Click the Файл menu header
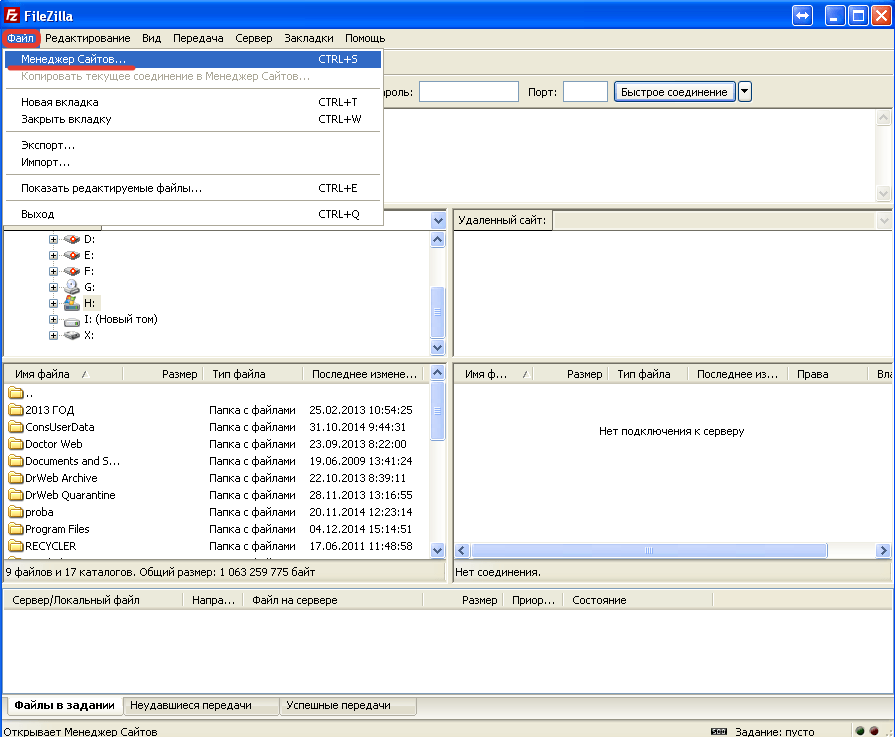 tap(21, 38)
